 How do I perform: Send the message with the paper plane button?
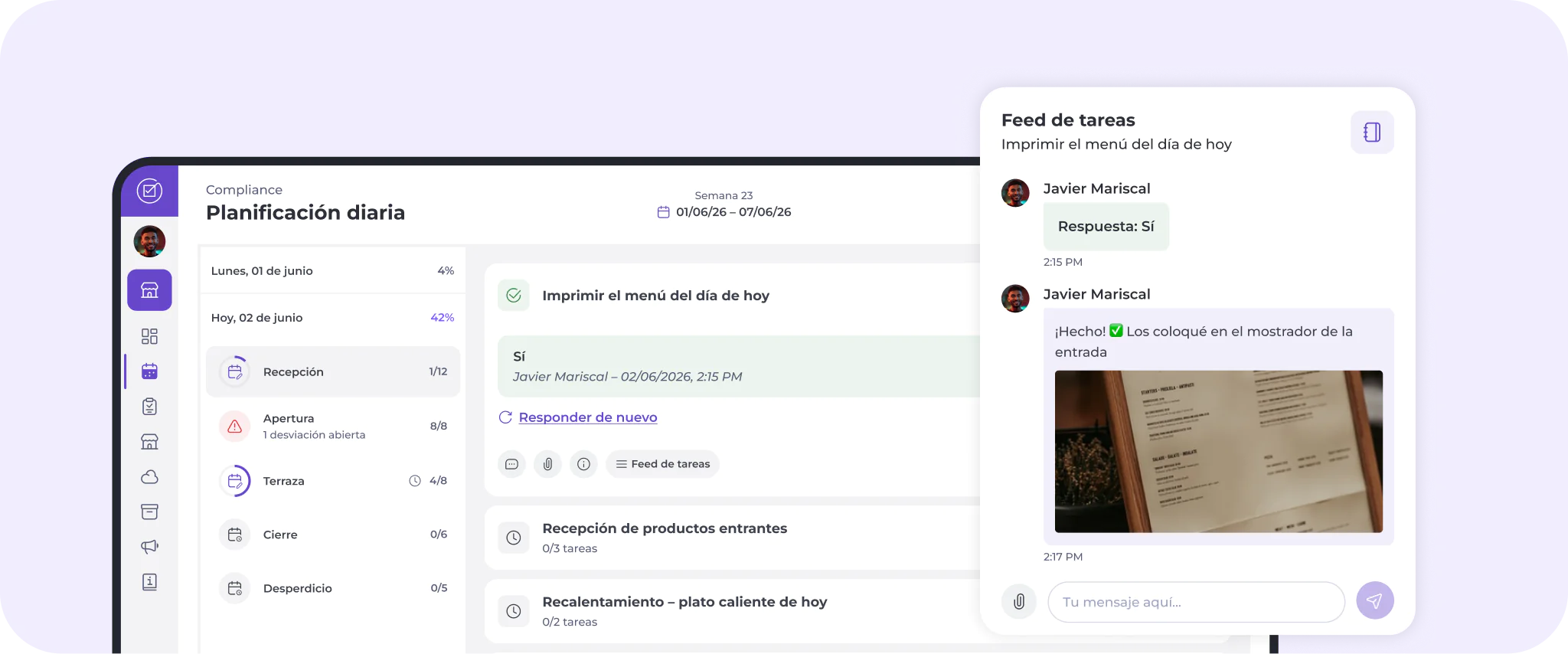tap(1374, 600)
